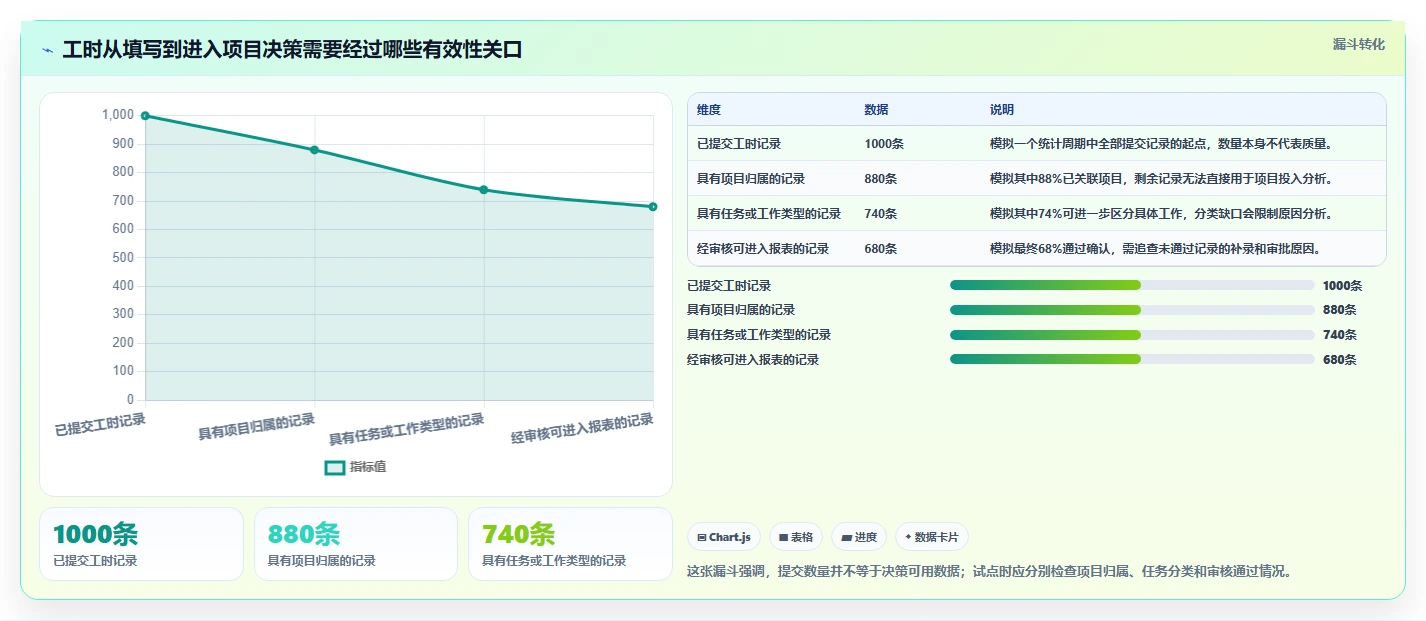Toggle the 指标值 legend swatch
This screenshot has width=1426, height=621.
[x=335, y=467]
